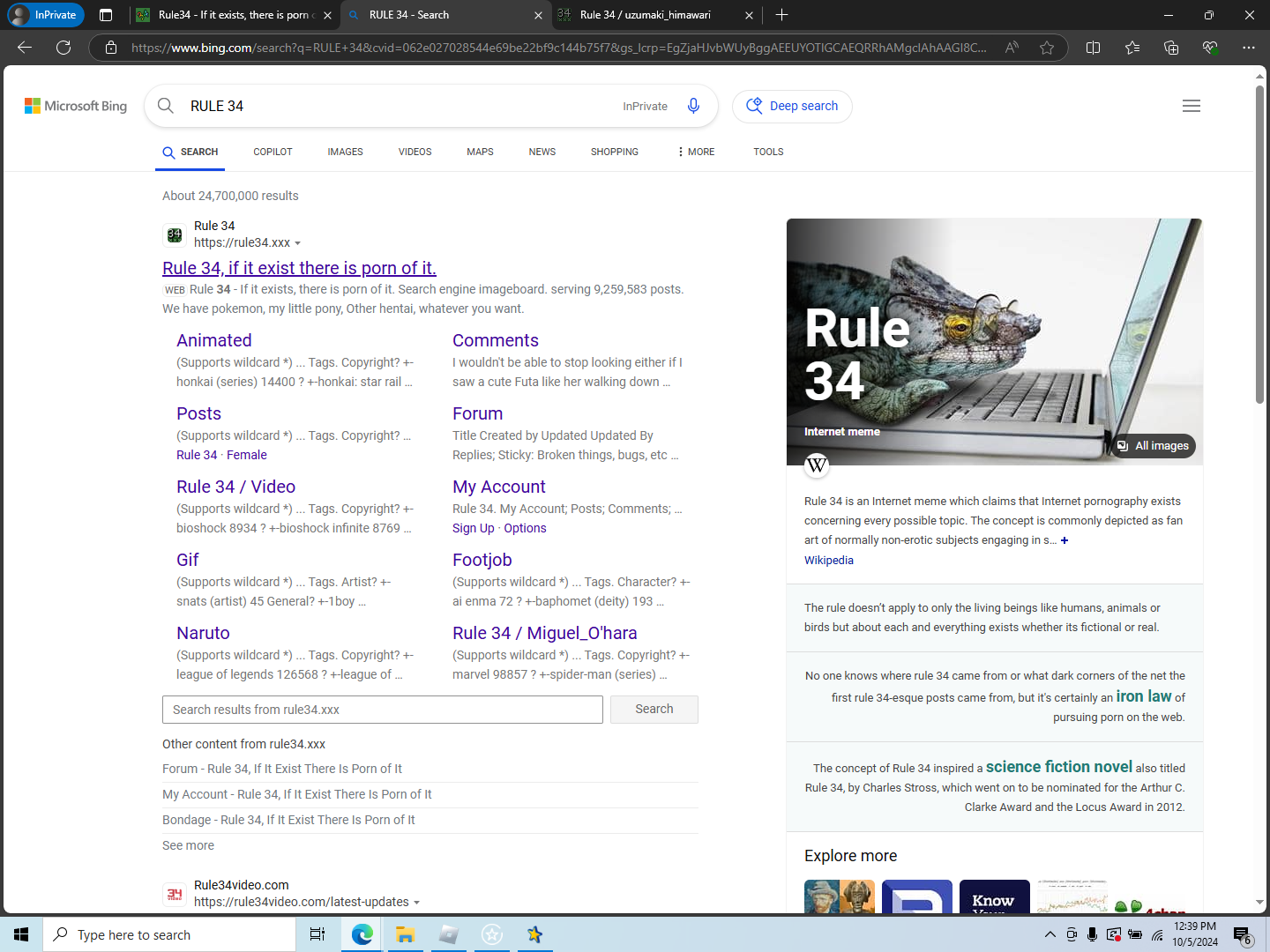Switch to the VIDEOS tab
The image size is (1270, 952).
(x=415, y=152)
